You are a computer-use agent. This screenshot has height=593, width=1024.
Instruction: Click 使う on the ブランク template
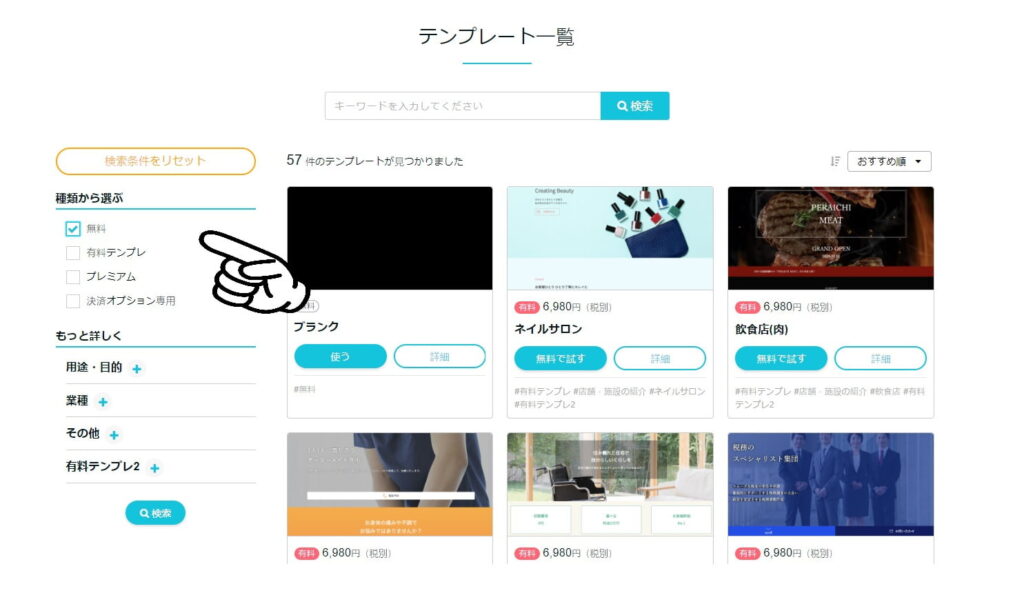pos(340,357)
